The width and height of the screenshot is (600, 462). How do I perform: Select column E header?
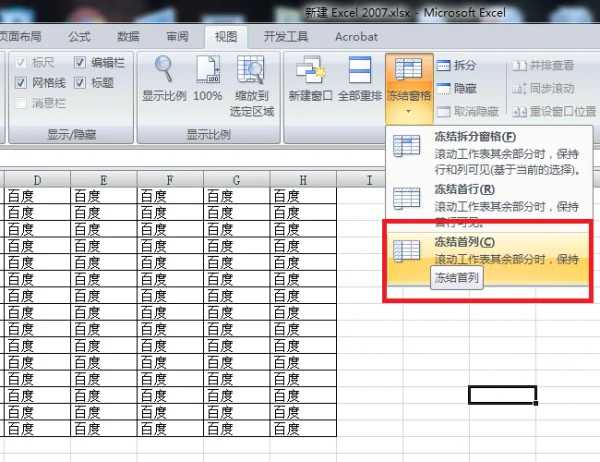click(x=104, y=180)
